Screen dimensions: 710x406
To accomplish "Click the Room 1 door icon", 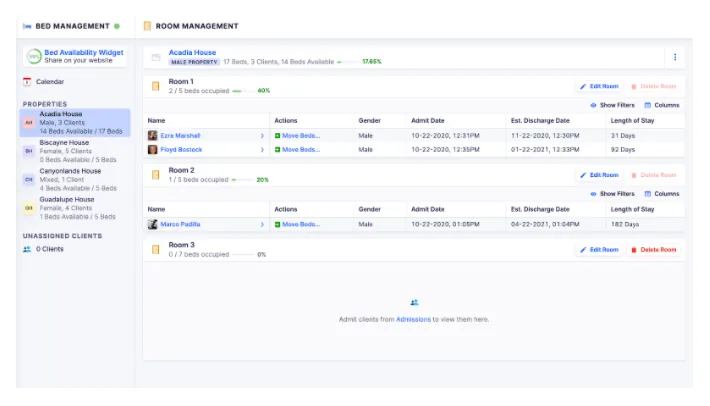I will [x=155, y=86].
